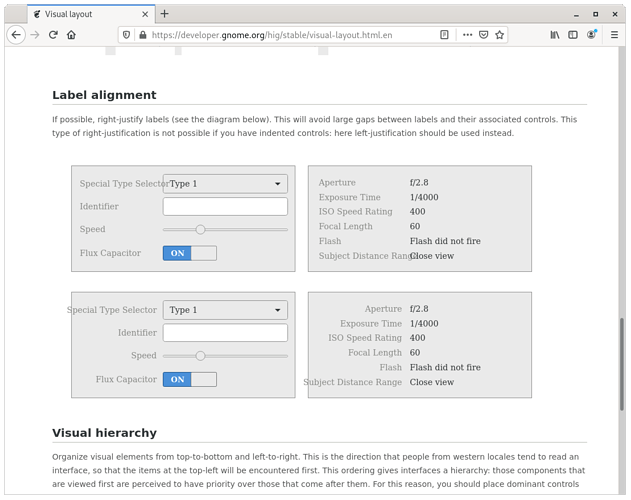This screenshot has width=631, height=500.
Task: Open the Firefox hamburger menu
Action: tap(612, 34)
